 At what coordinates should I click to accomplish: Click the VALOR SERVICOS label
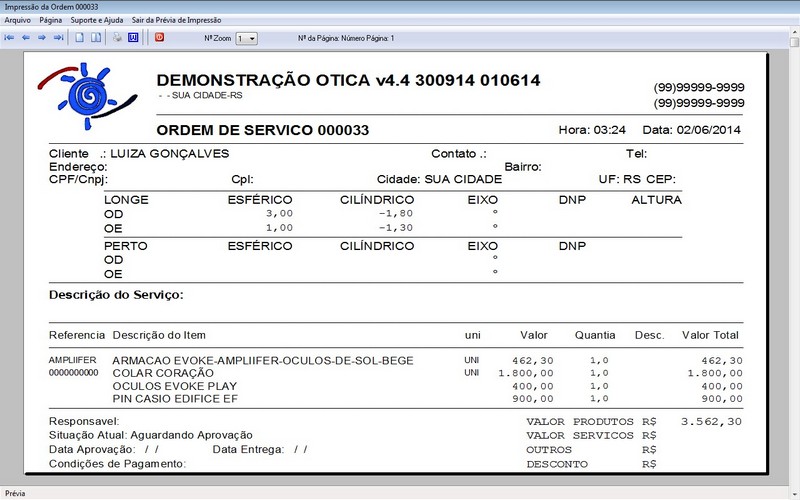pos(580,436)
